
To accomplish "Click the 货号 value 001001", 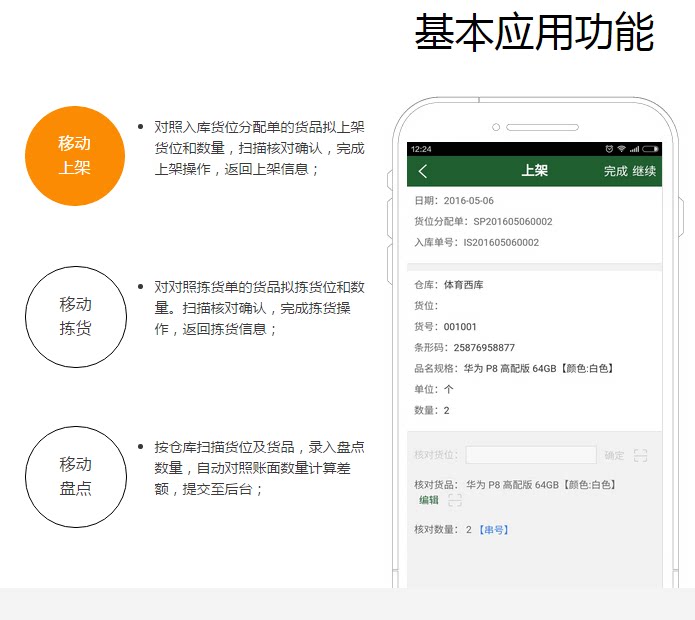I will [x=460, y=327].
